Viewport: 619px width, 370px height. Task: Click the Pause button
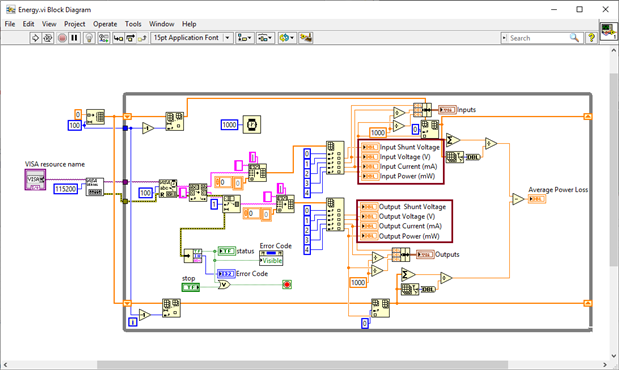[74, 38]
